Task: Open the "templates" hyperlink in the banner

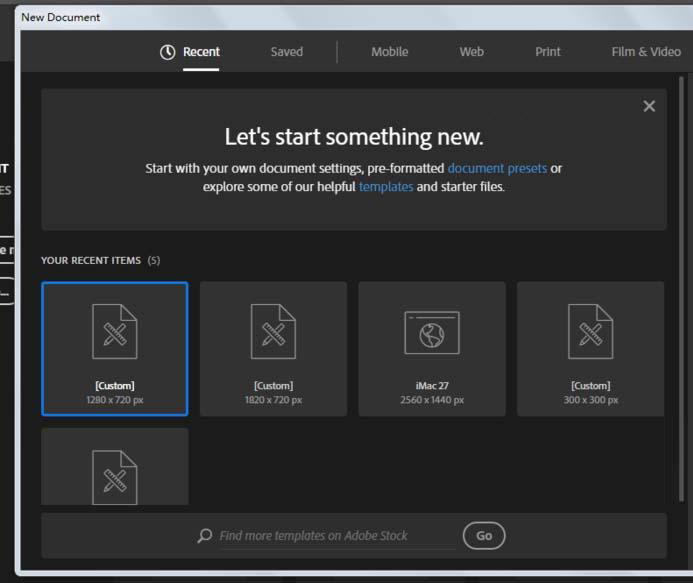Action: coord(386,187)
